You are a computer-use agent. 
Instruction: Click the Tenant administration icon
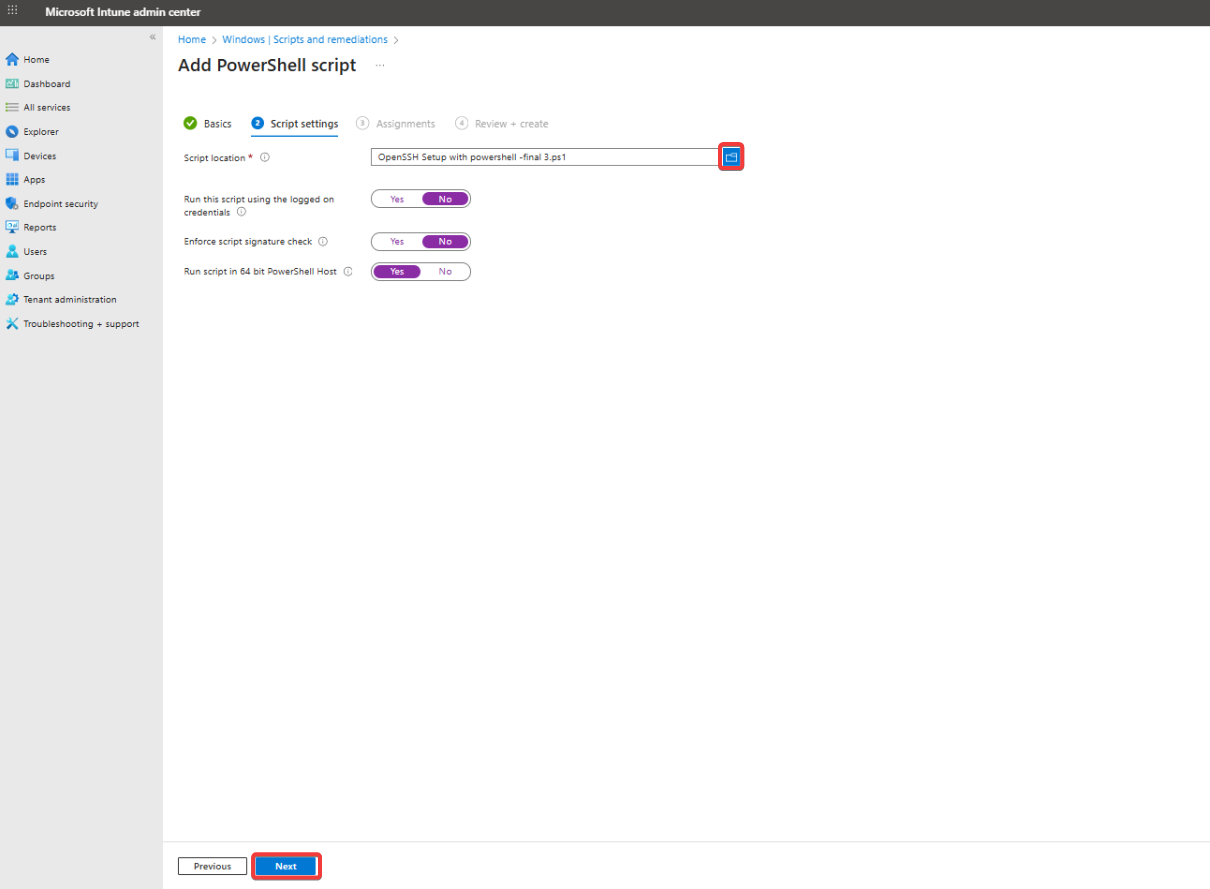pyautogui.click(x=12, y=300)
